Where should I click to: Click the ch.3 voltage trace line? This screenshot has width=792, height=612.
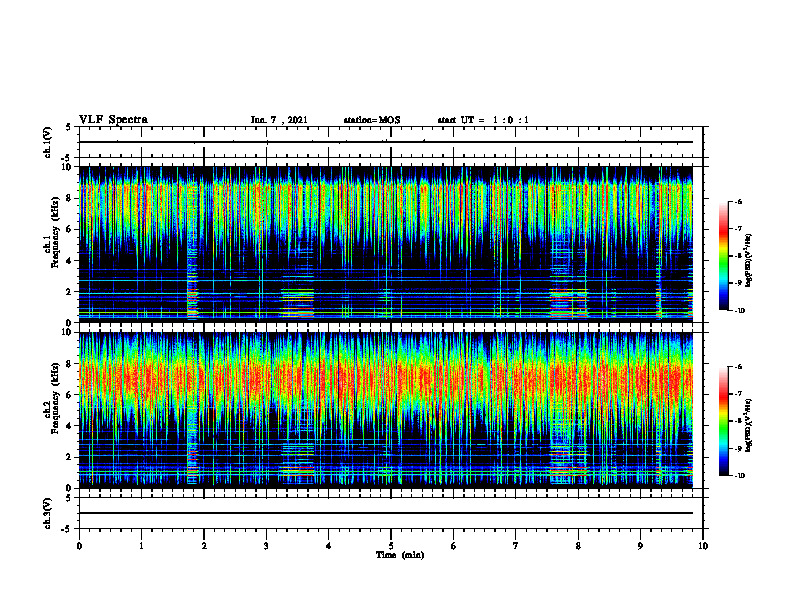[x=386, y=513]
